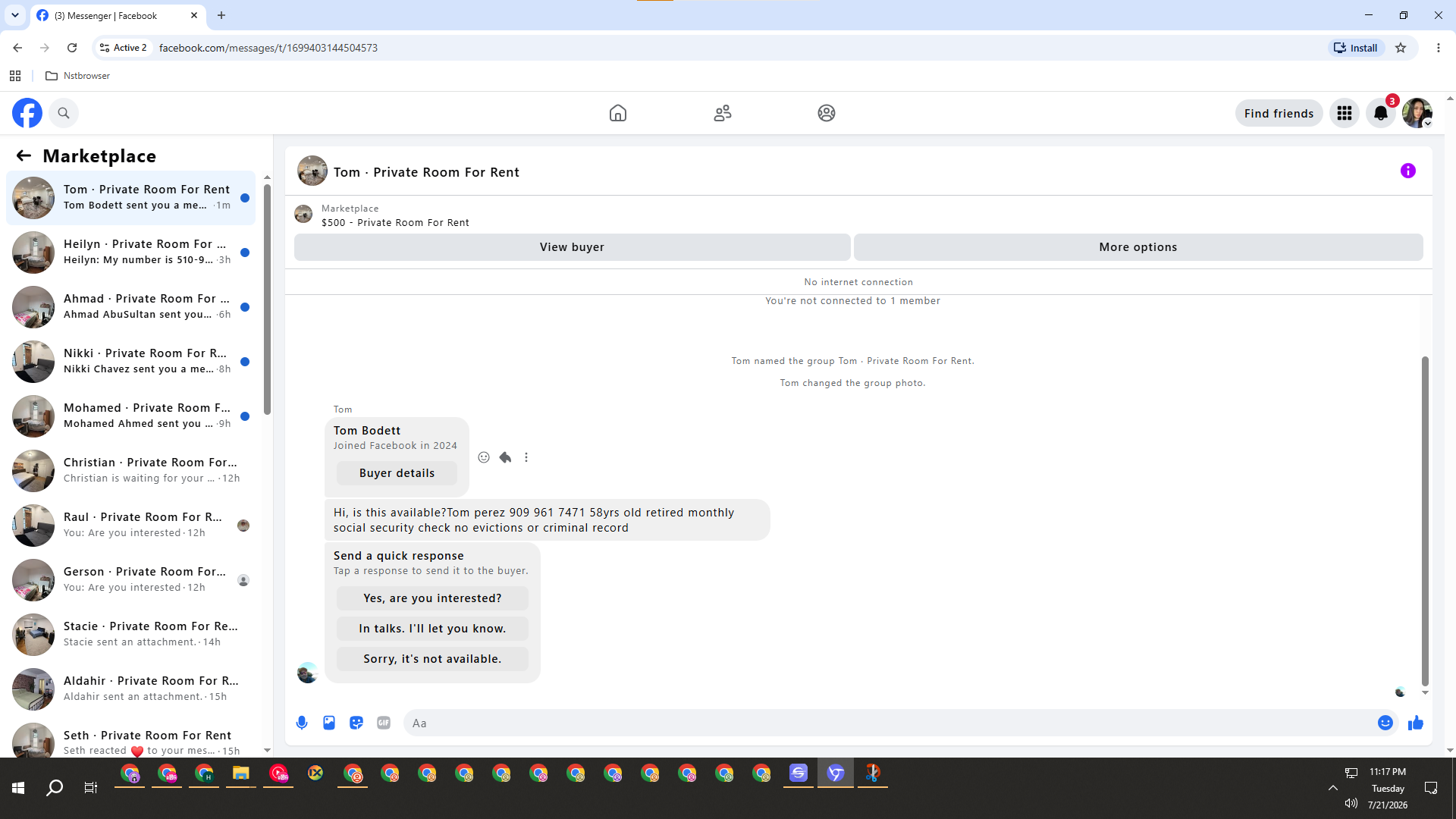Viewport: 1456px width, 819px height.
Task: Reply to the Tom Bodett message
Action: 505,457
